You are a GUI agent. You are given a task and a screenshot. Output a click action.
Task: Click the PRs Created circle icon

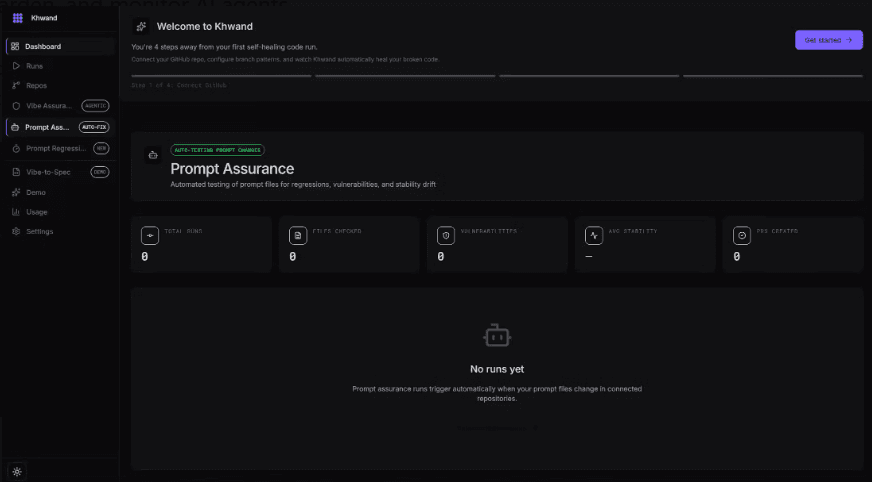click(x=741, y=235)
